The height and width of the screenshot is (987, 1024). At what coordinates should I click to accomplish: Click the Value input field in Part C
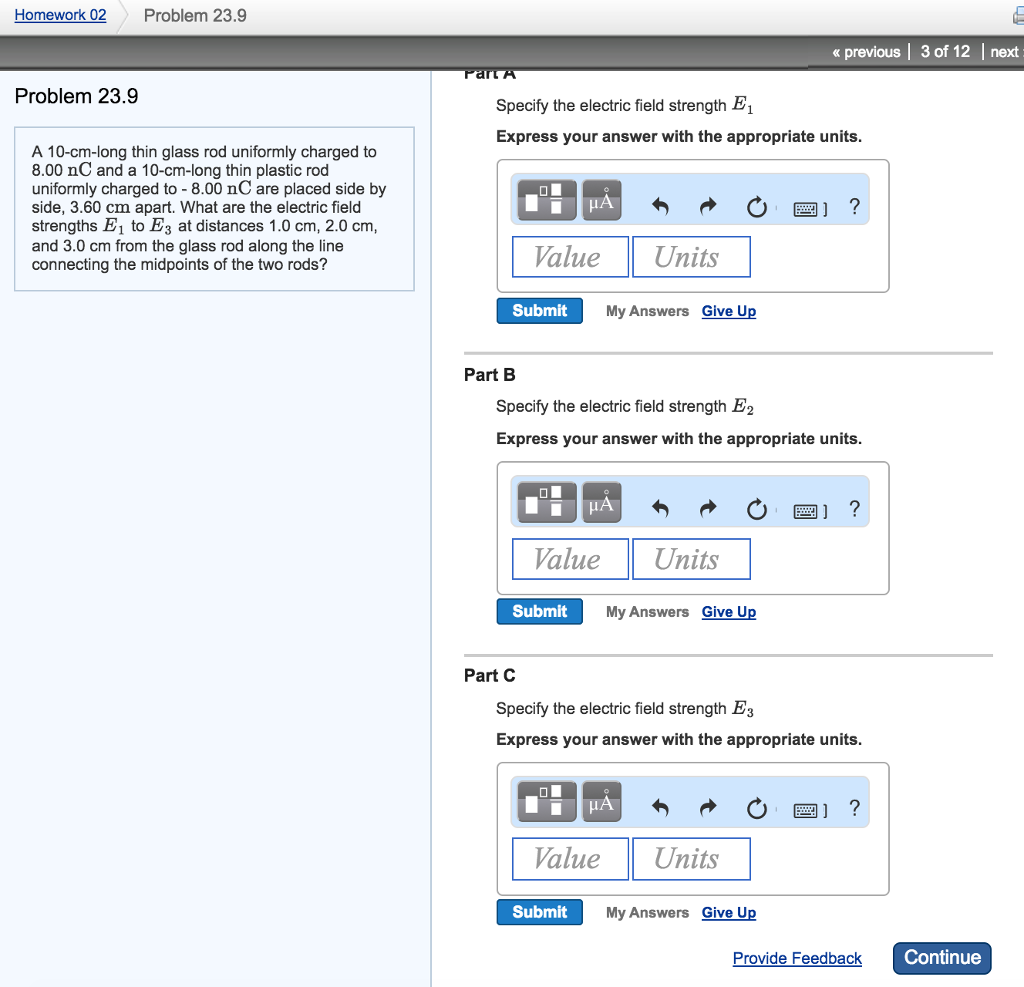tap(570, 858)
